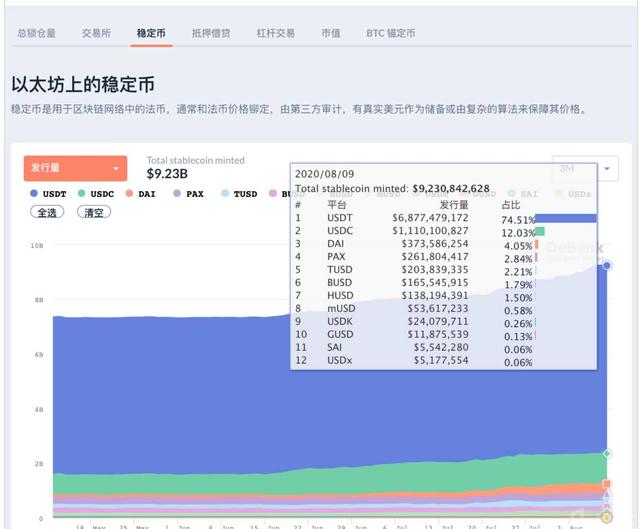The height and width of the screenshot is (529, 640).
Task: Click the 全选 select-all button
Action: click(x=47, y=212)
